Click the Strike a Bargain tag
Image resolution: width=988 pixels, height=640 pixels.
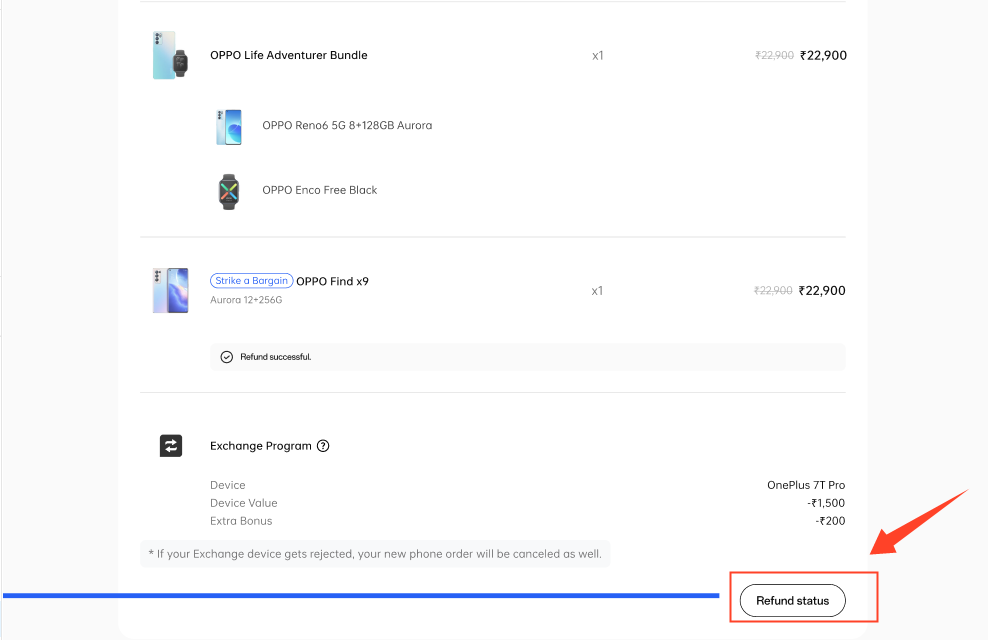(251, 281)
